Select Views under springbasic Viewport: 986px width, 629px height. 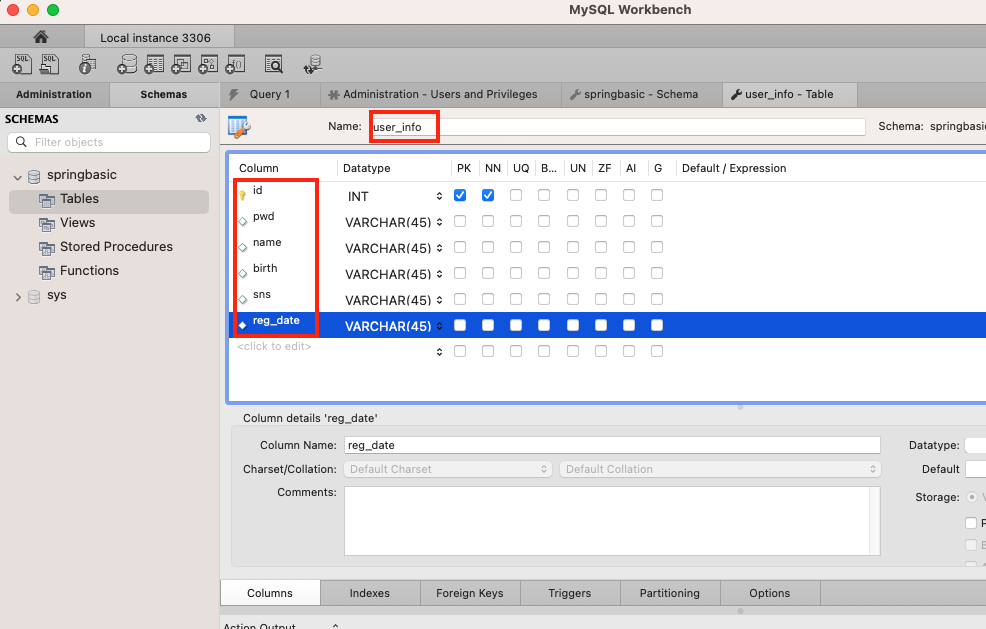(77, 223)
